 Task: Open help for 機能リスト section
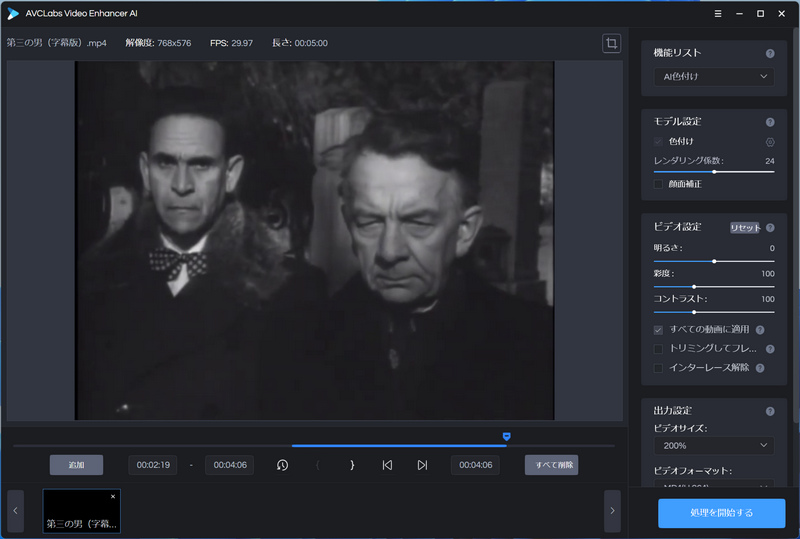[x=770, y=54]
